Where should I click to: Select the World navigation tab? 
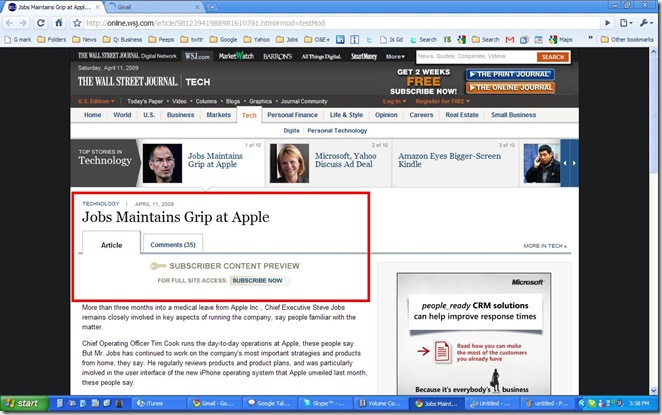[122, 115]
